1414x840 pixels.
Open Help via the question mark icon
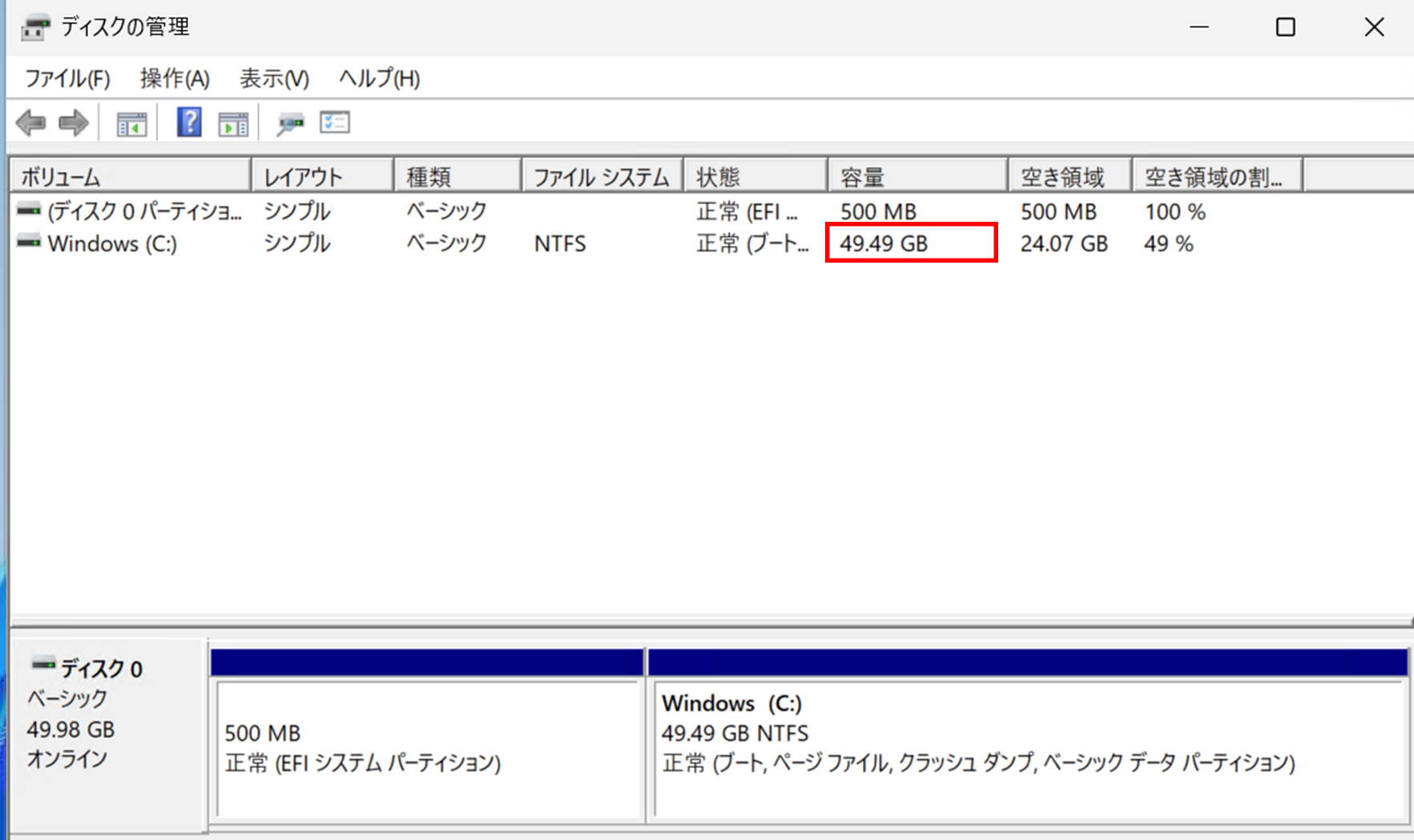187,122
